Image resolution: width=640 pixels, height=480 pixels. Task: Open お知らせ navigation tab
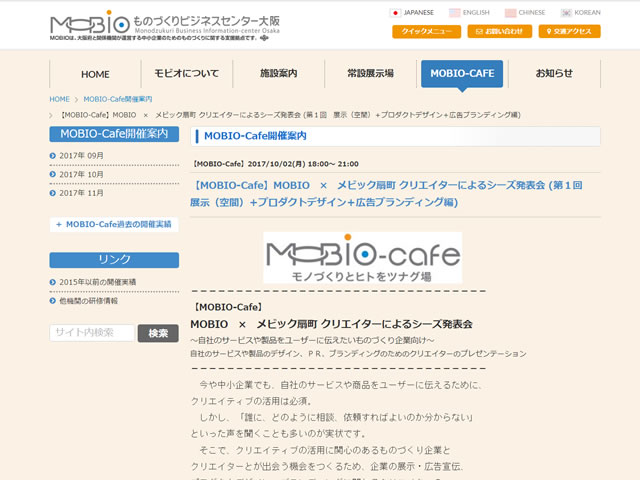(554, 74)
